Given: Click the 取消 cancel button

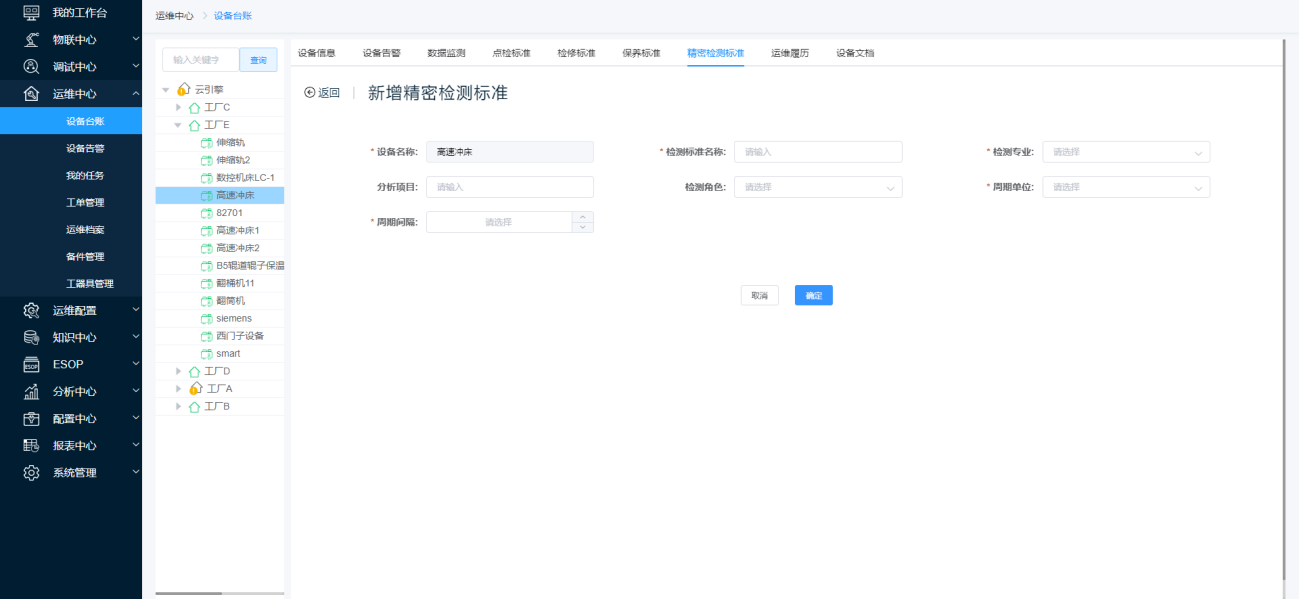Looking at the screenshot, I should click(759, 295).
